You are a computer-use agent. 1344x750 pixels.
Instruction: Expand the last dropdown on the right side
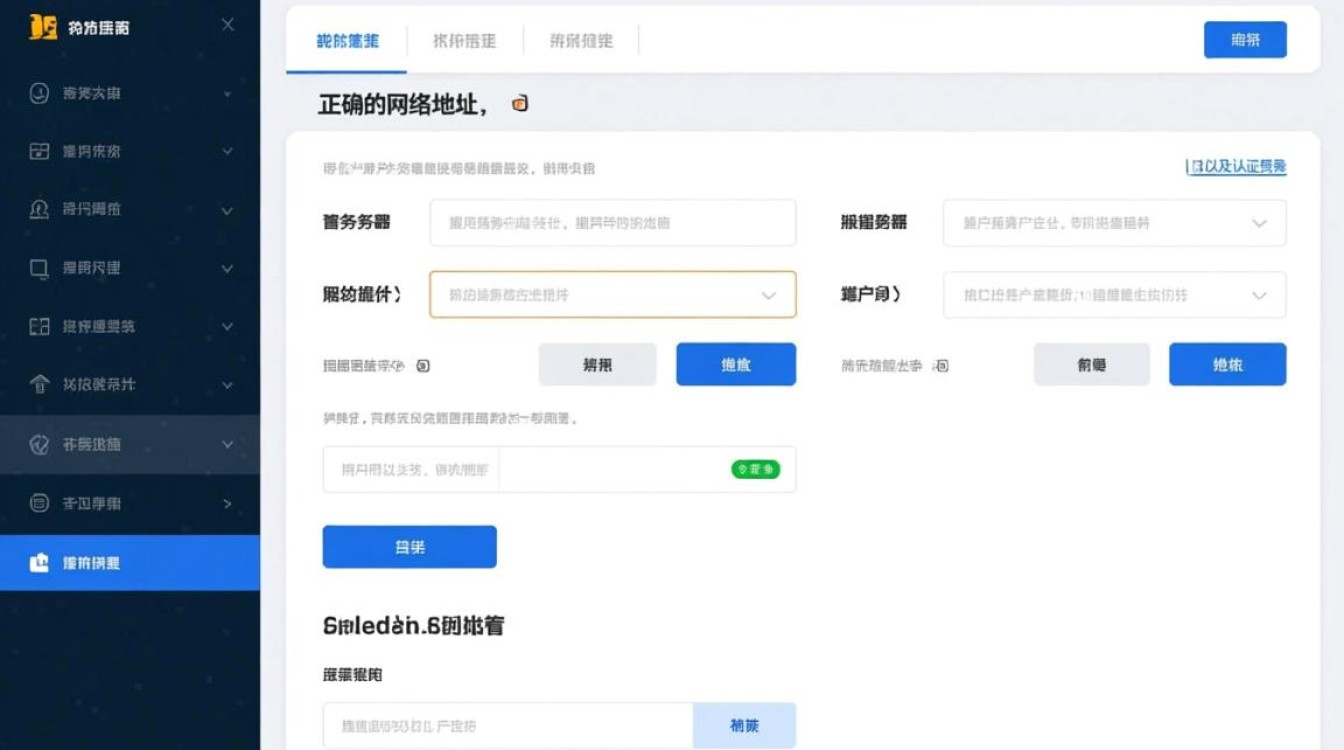tap(1115, 295)
